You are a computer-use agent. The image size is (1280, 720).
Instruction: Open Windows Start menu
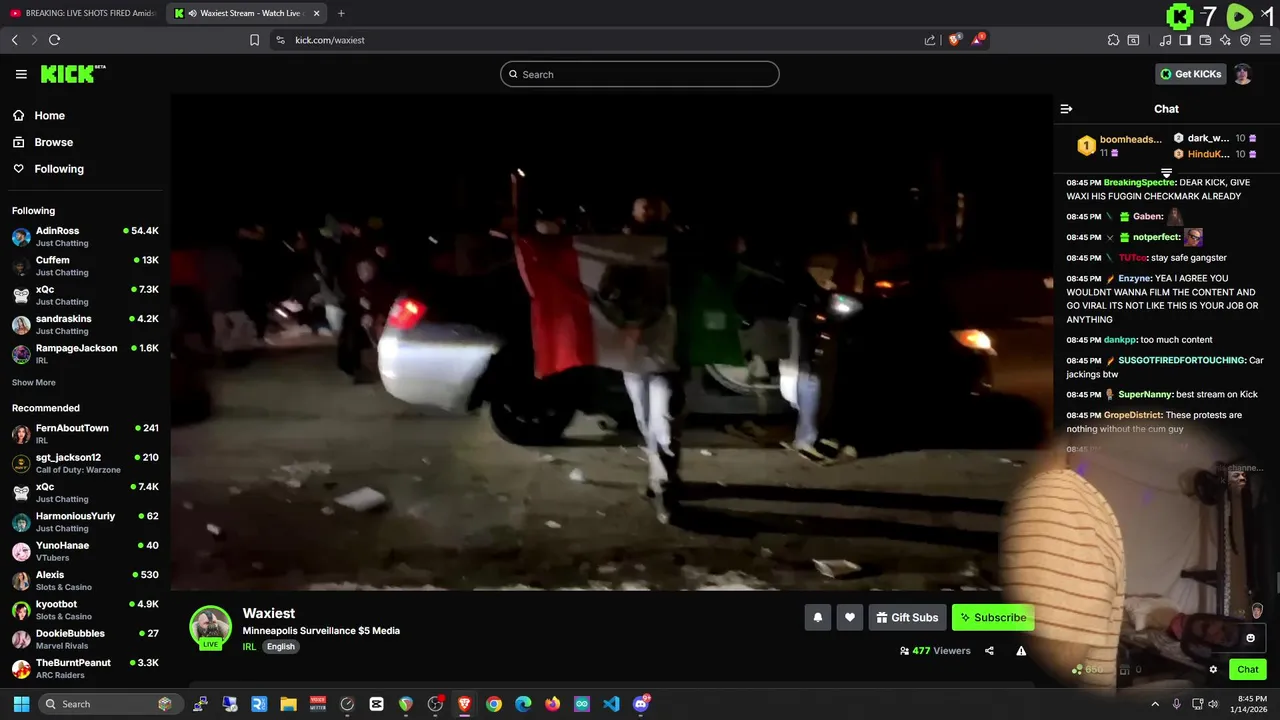21,704
